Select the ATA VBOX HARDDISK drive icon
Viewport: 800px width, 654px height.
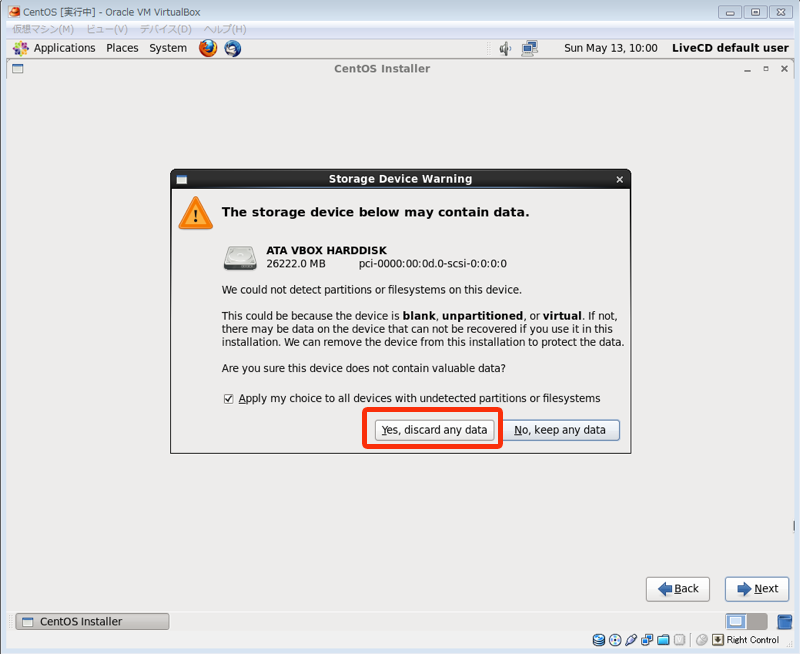click(240, 258)
